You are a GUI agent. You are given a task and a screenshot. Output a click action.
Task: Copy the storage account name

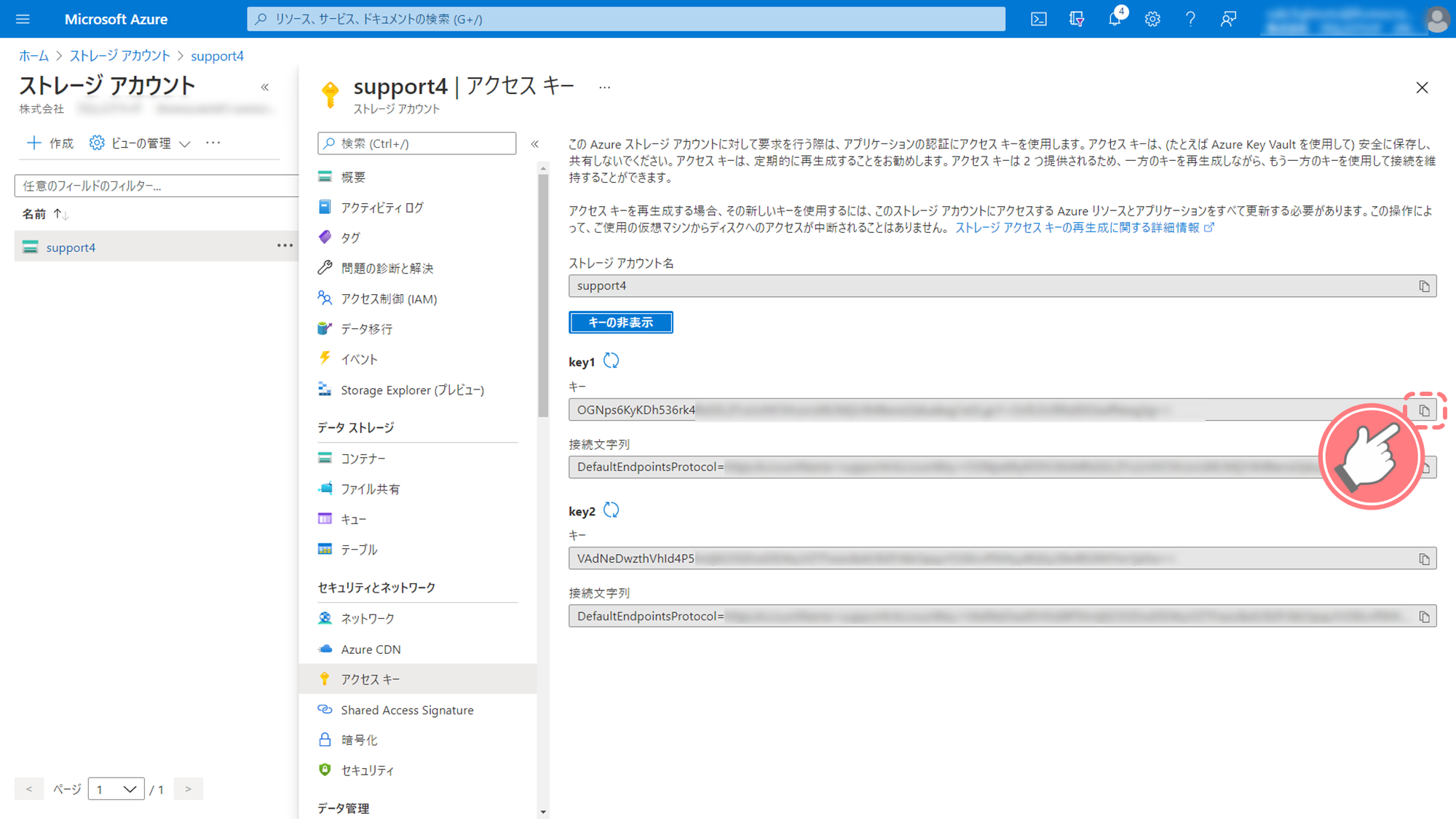coord(1424,286)
